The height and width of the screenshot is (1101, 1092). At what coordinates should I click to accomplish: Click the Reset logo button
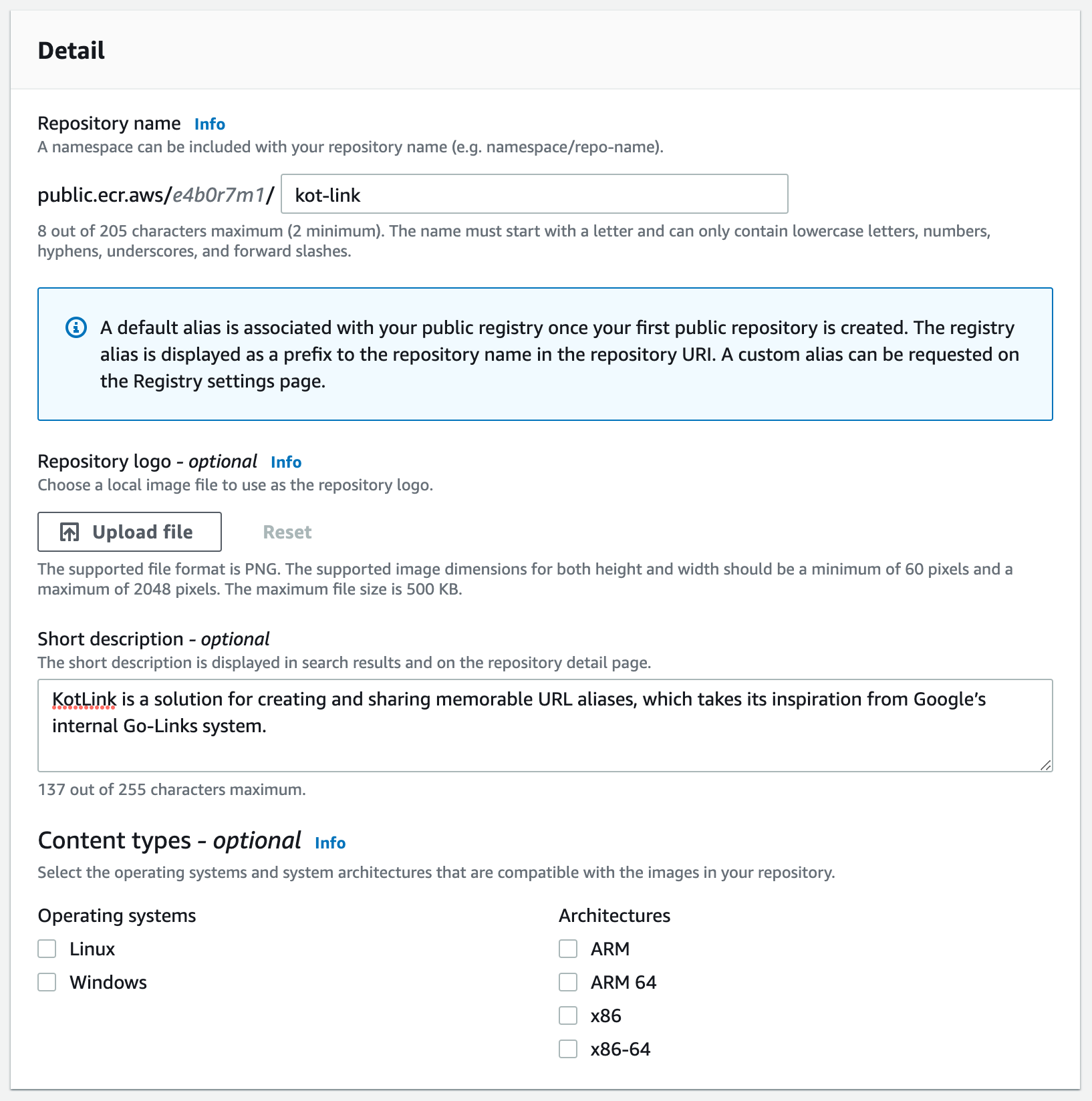[287, 532]
